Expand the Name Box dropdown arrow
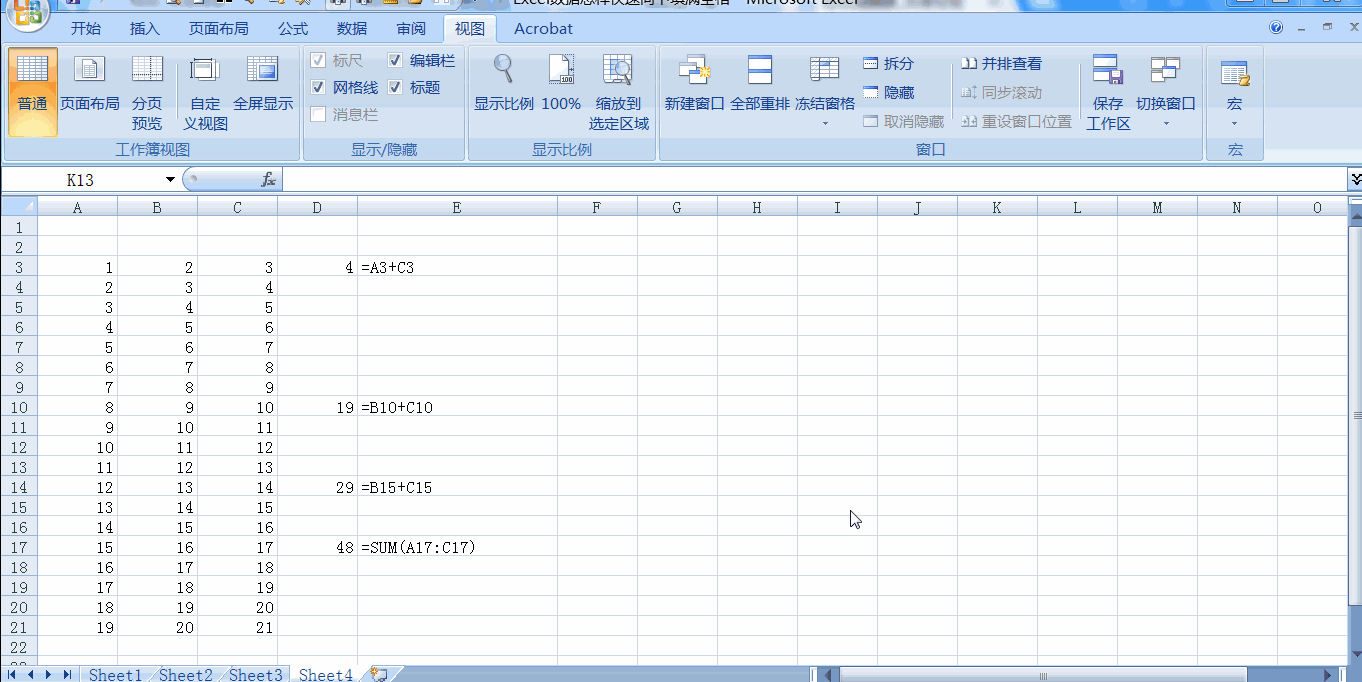The image size is (1362, 682). [171, 179]
